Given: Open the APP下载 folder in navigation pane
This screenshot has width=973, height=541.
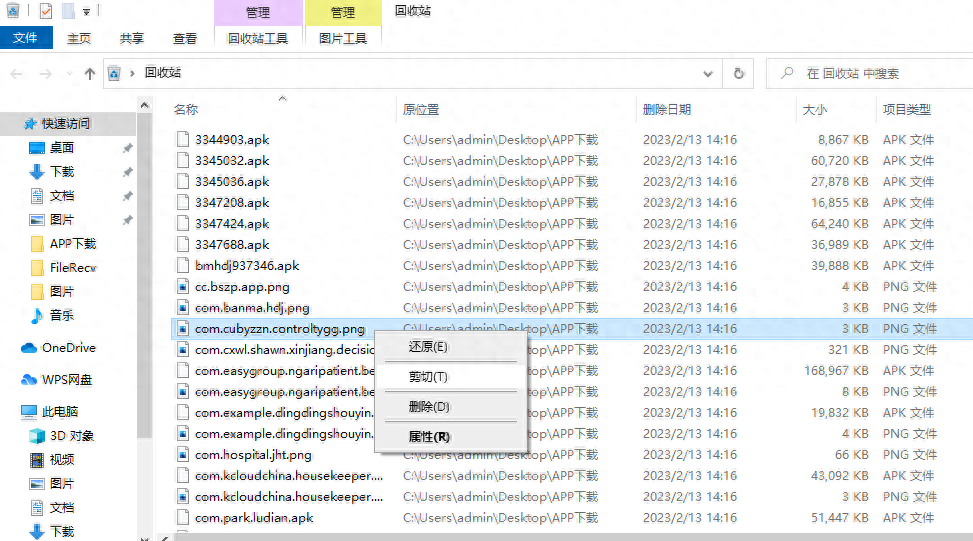Looking at the screenshot, I should coord(73,244).
